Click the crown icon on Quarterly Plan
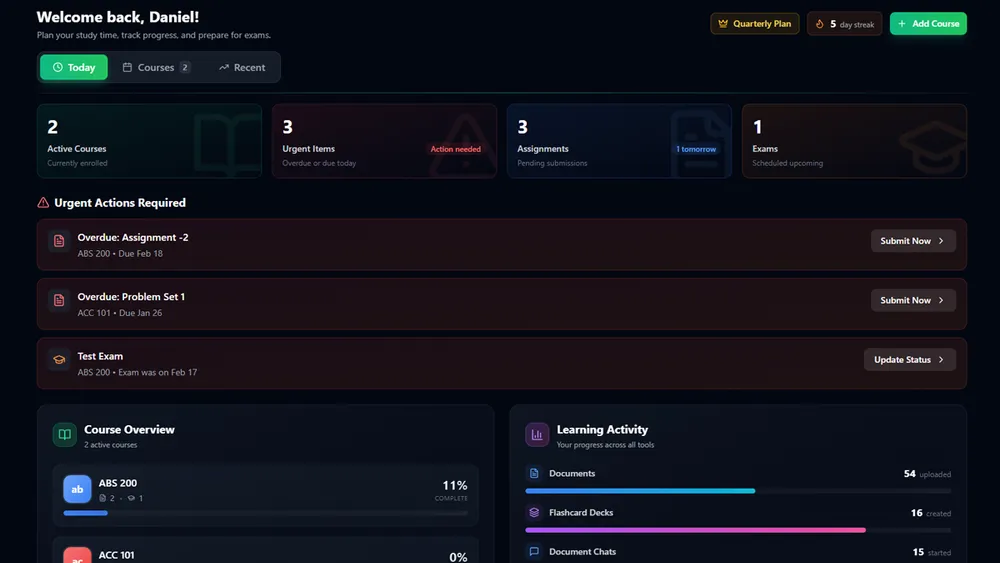This screenshot has height=563, width=1000. click(723, 24)
